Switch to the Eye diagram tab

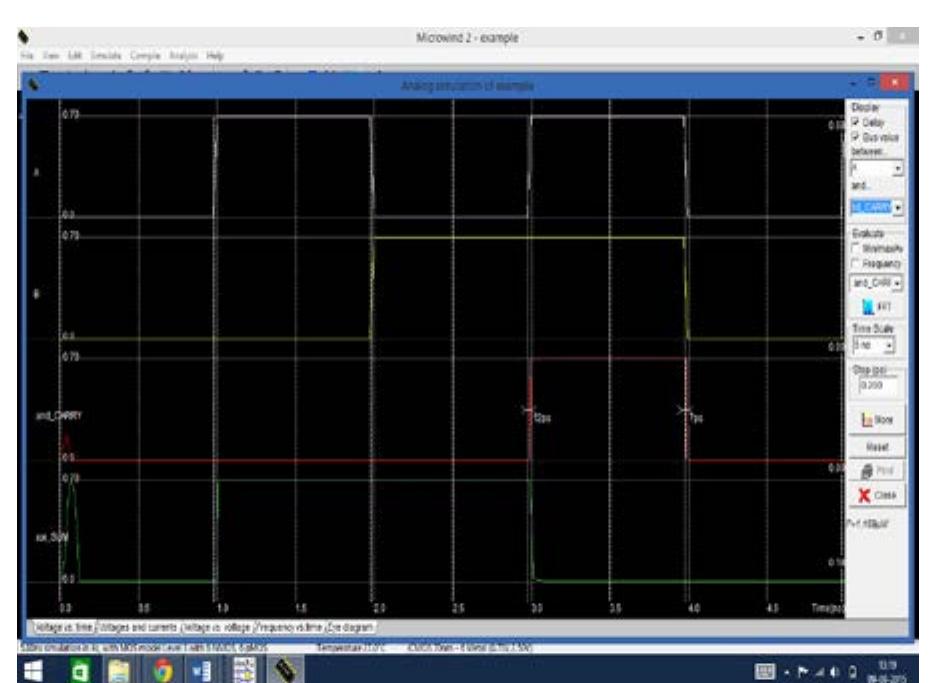click(347, 626)
